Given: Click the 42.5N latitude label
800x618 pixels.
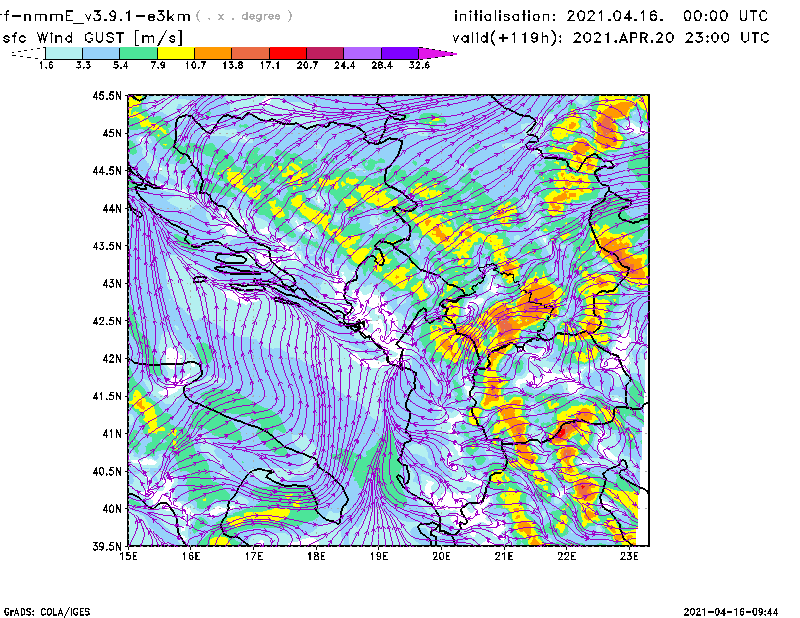Looking at the screenshot, I should pyautogui.click(x=107, y=321).
